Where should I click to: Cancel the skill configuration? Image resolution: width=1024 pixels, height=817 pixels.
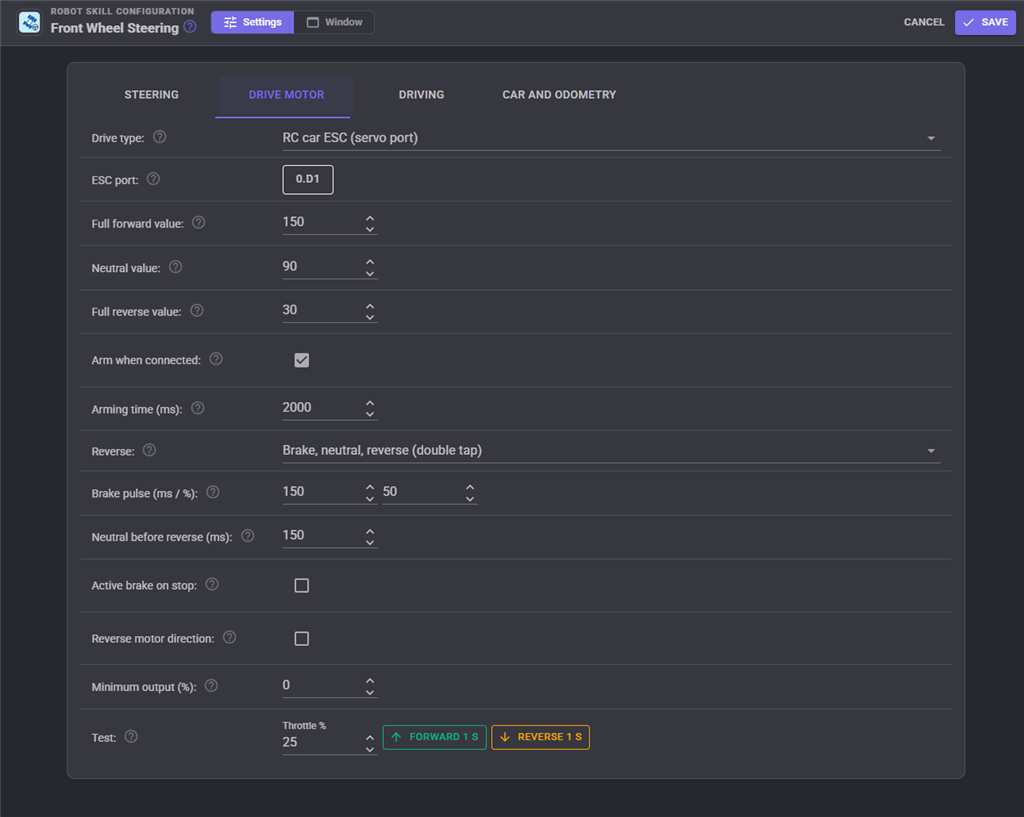coord(923,22)
